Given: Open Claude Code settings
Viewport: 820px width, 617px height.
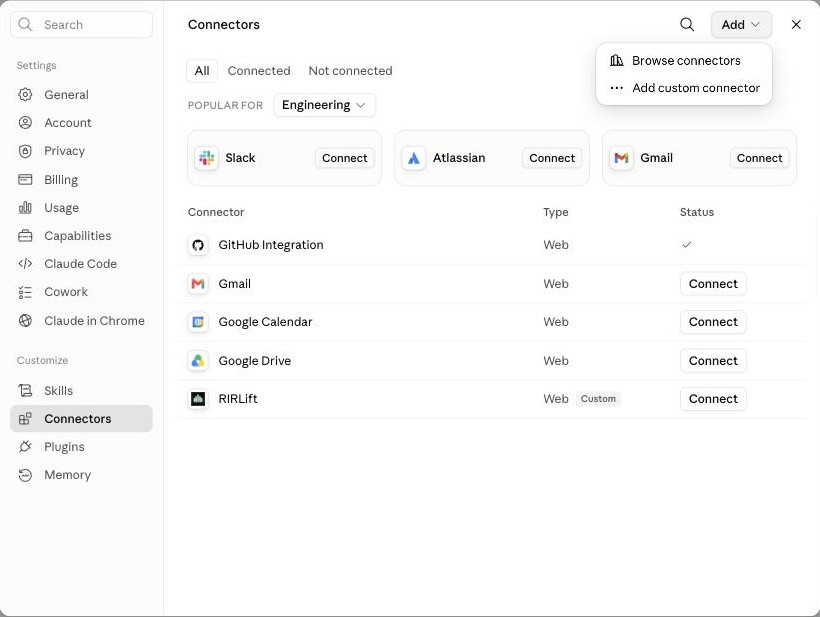Looking at the screenshot, I should tap(82, 264).
